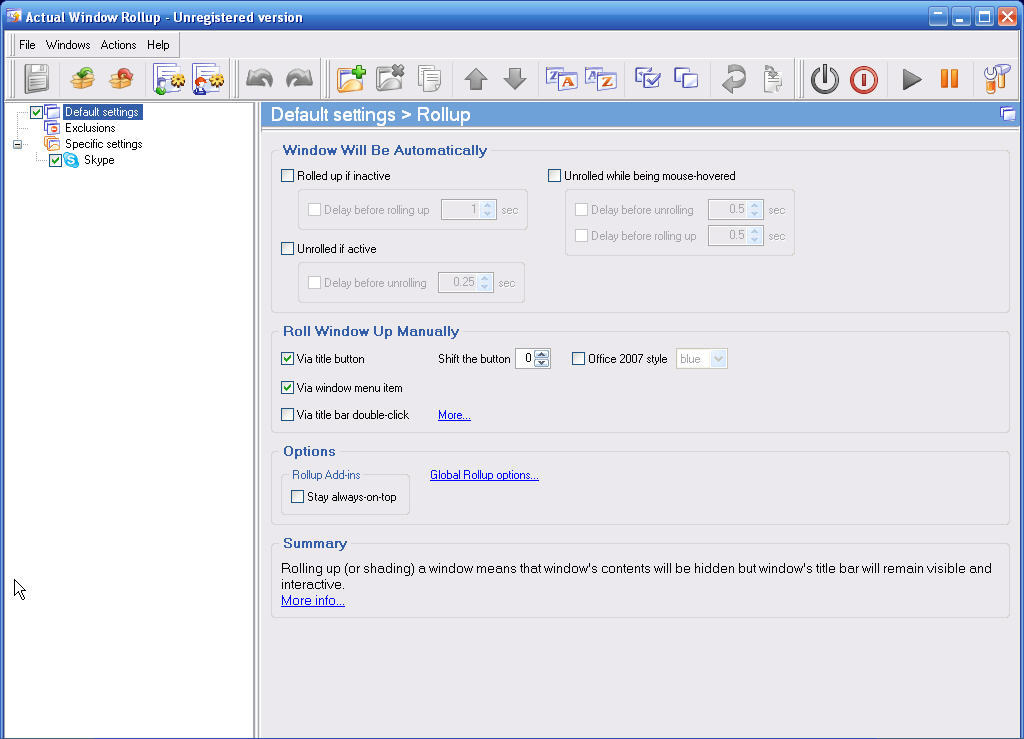
Task: Open the Actions menu
Action: (x=118, y=45)
